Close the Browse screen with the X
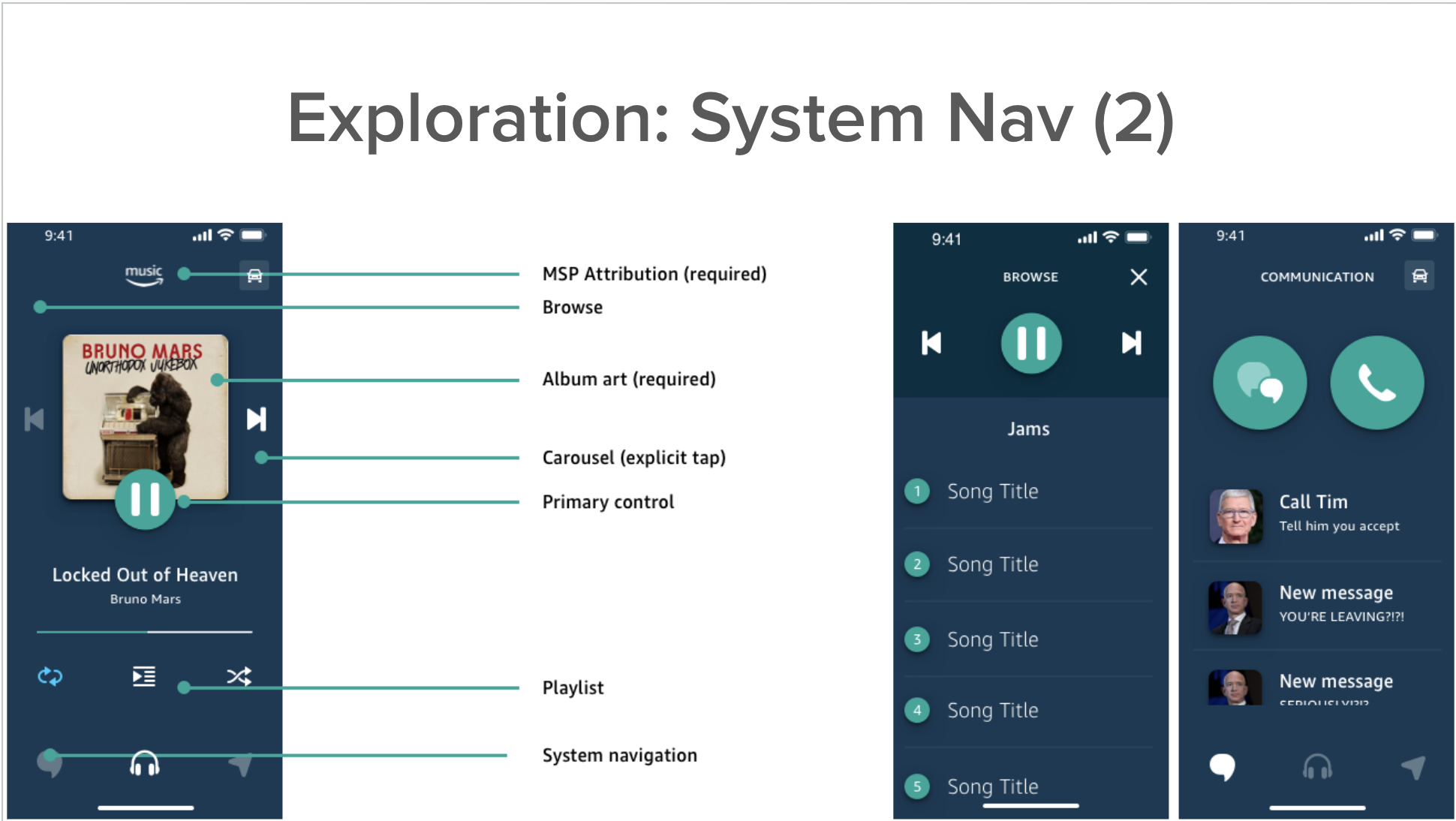This screenshot has width=1456, height=821. coord(1139,277)
